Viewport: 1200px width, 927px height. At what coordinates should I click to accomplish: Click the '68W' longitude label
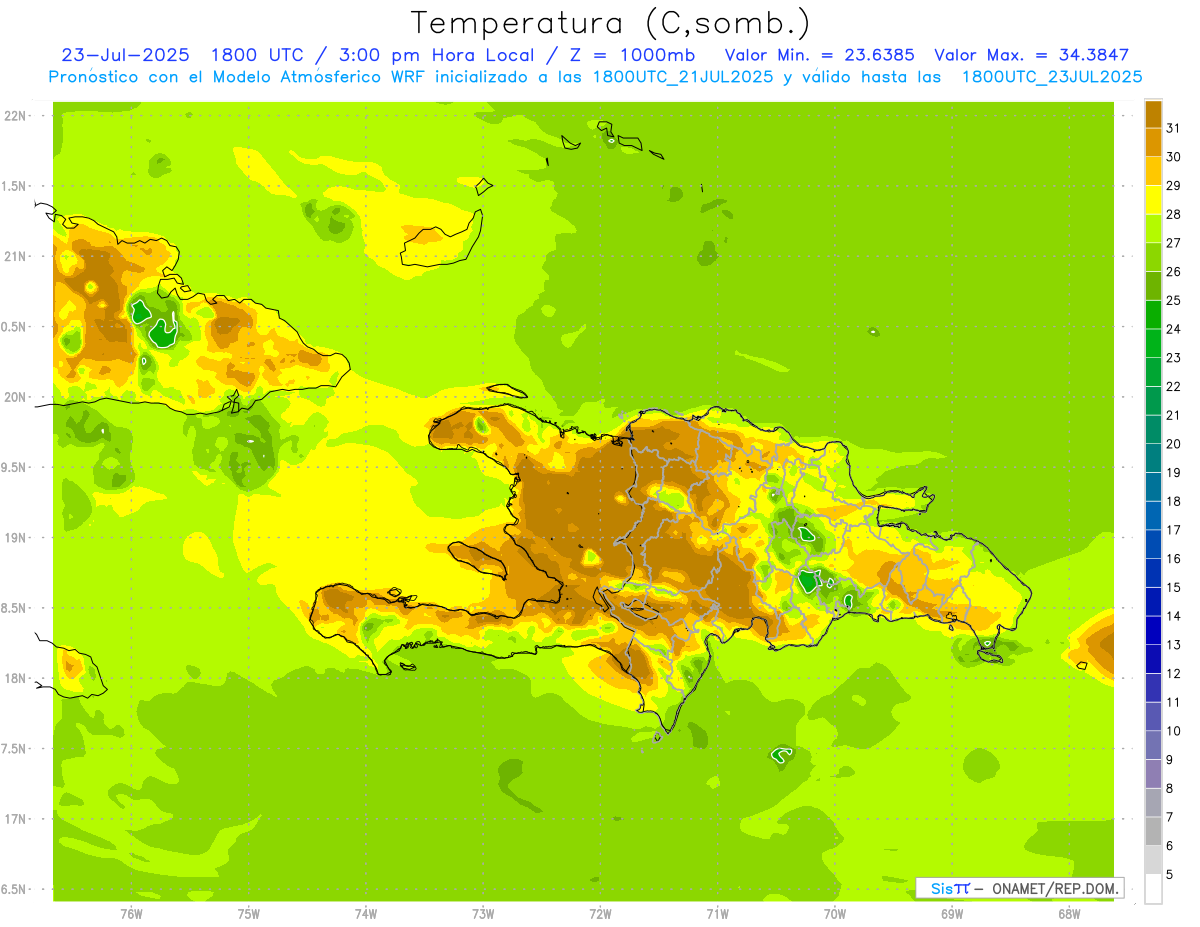[1068, 912]
